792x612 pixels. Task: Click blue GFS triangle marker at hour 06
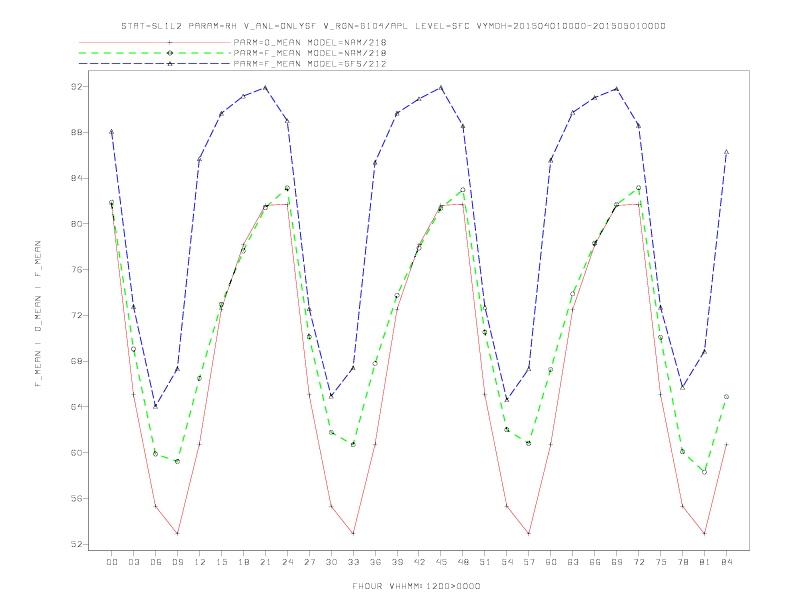tap(156, 406)
